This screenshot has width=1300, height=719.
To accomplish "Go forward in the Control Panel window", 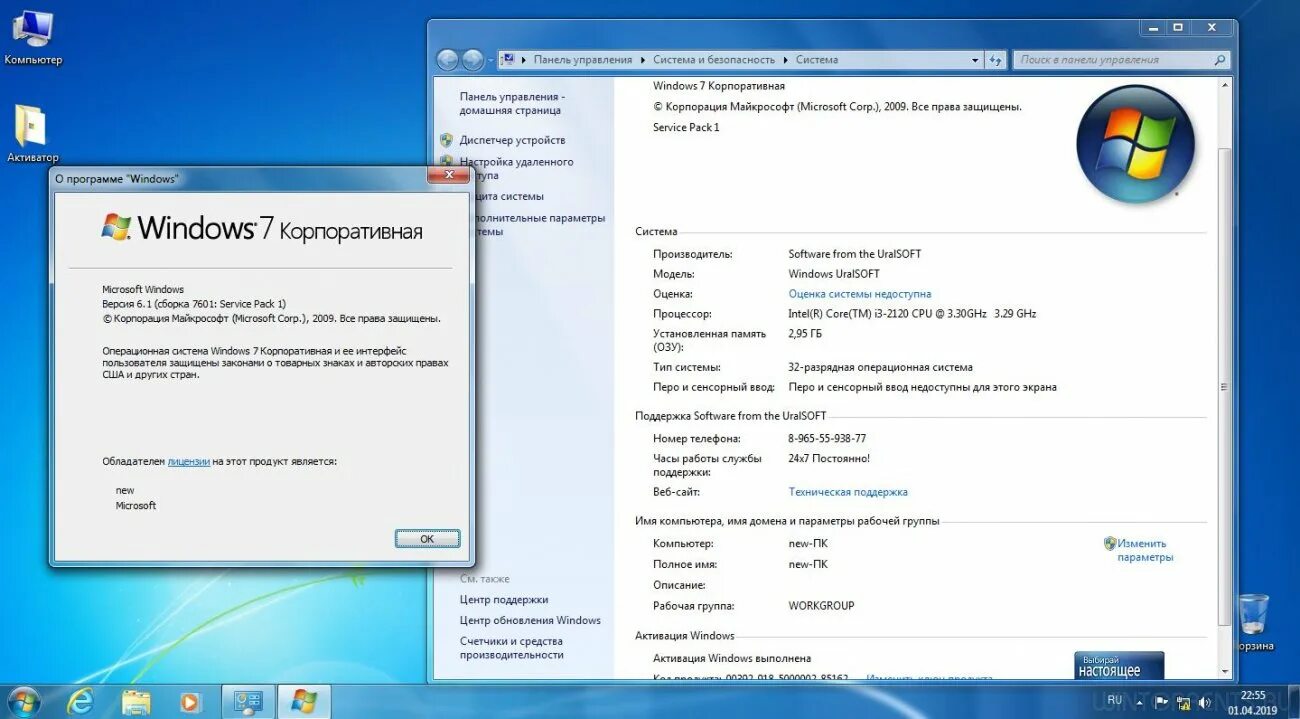I will pyautogui.click(x=473, y=60).
